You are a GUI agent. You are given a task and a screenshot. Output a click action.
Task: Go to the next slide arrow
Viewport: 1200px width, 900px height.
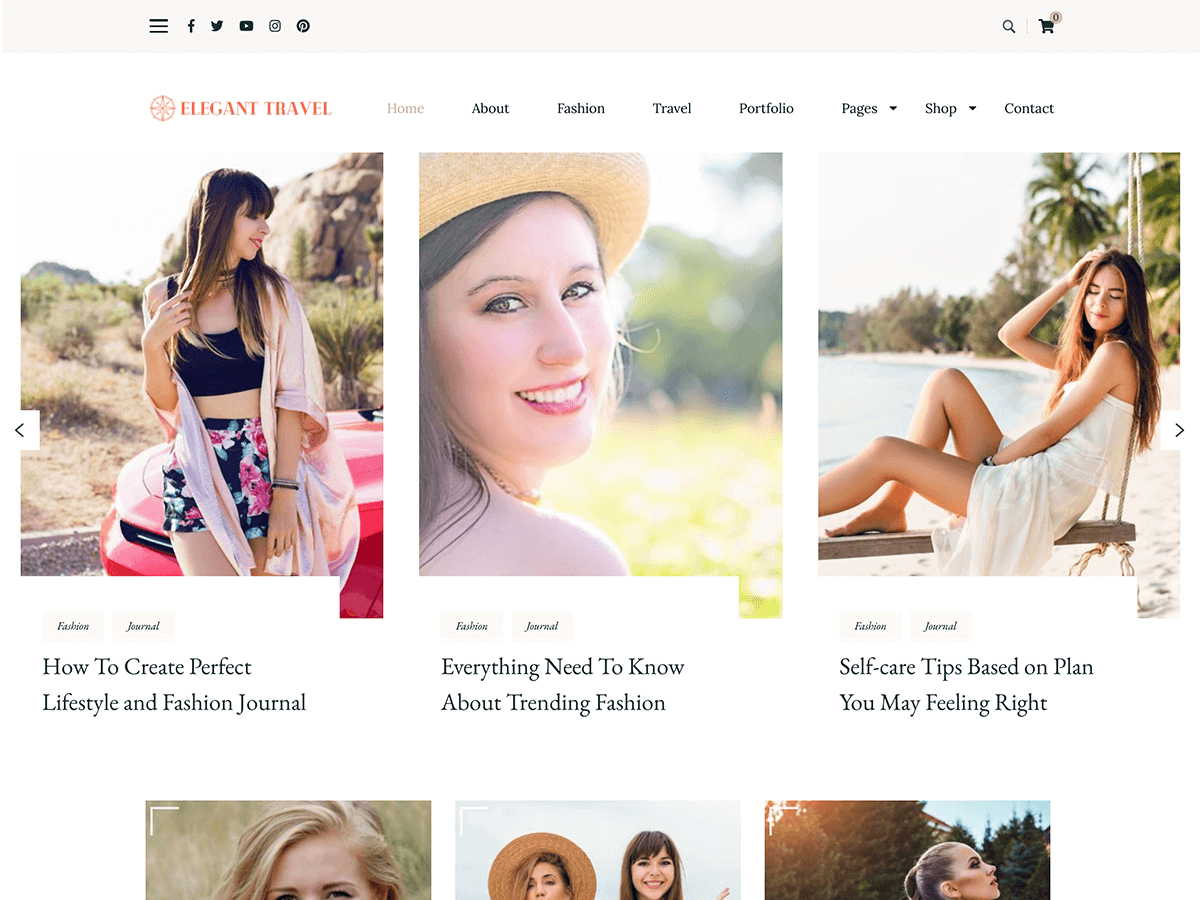point(1179,430)
